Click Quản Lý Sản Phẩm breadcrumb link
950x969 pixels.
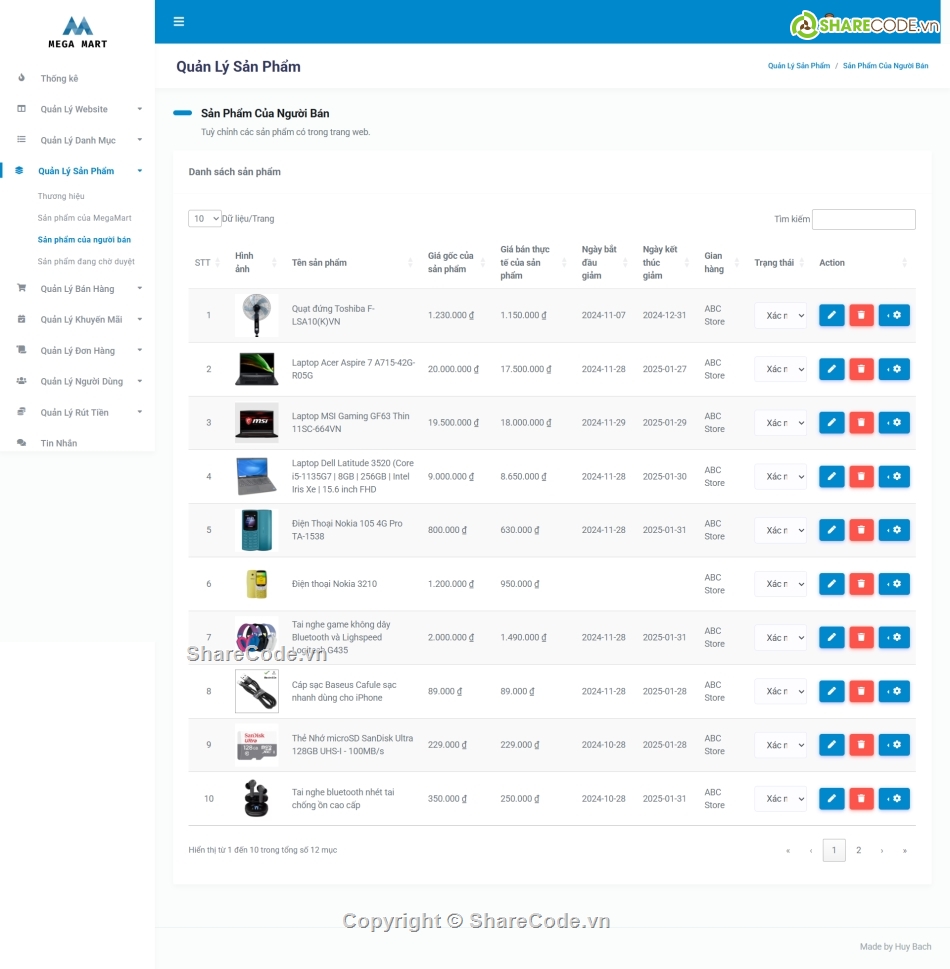(798, 66)
